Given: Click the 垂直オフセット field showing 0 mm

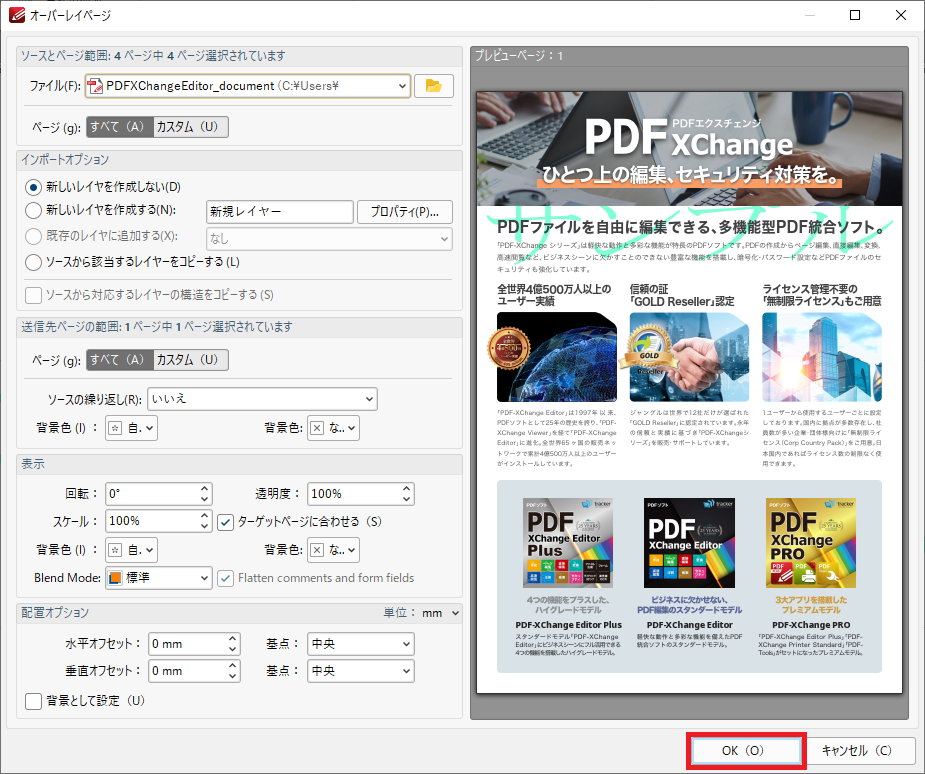Looking at the screenshot, I should coord(188,671).
